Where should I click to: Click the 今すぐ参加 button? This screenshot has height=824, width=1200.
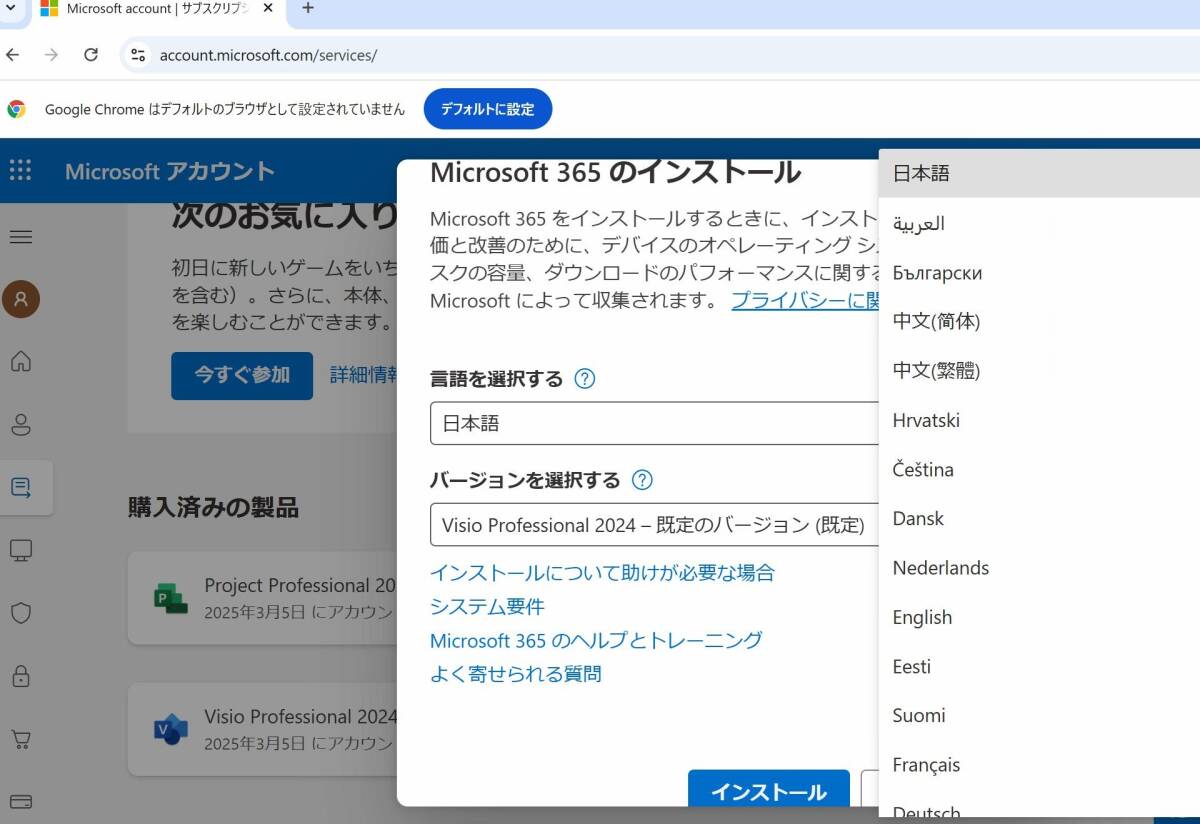click(x=242, y=375)
